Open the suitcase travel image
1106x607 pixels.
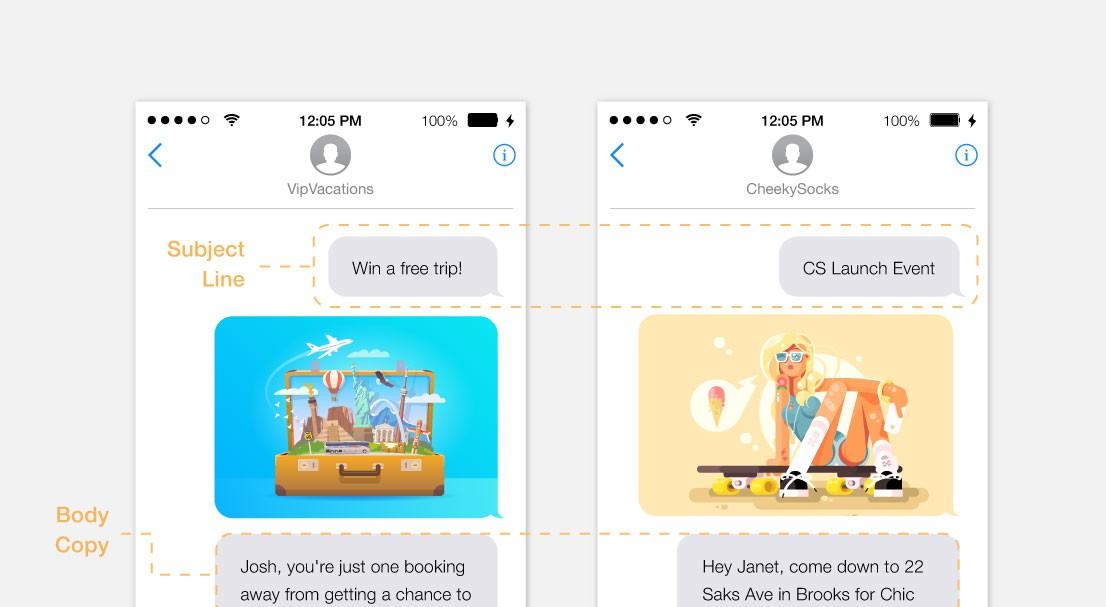[x=356, y=417]
